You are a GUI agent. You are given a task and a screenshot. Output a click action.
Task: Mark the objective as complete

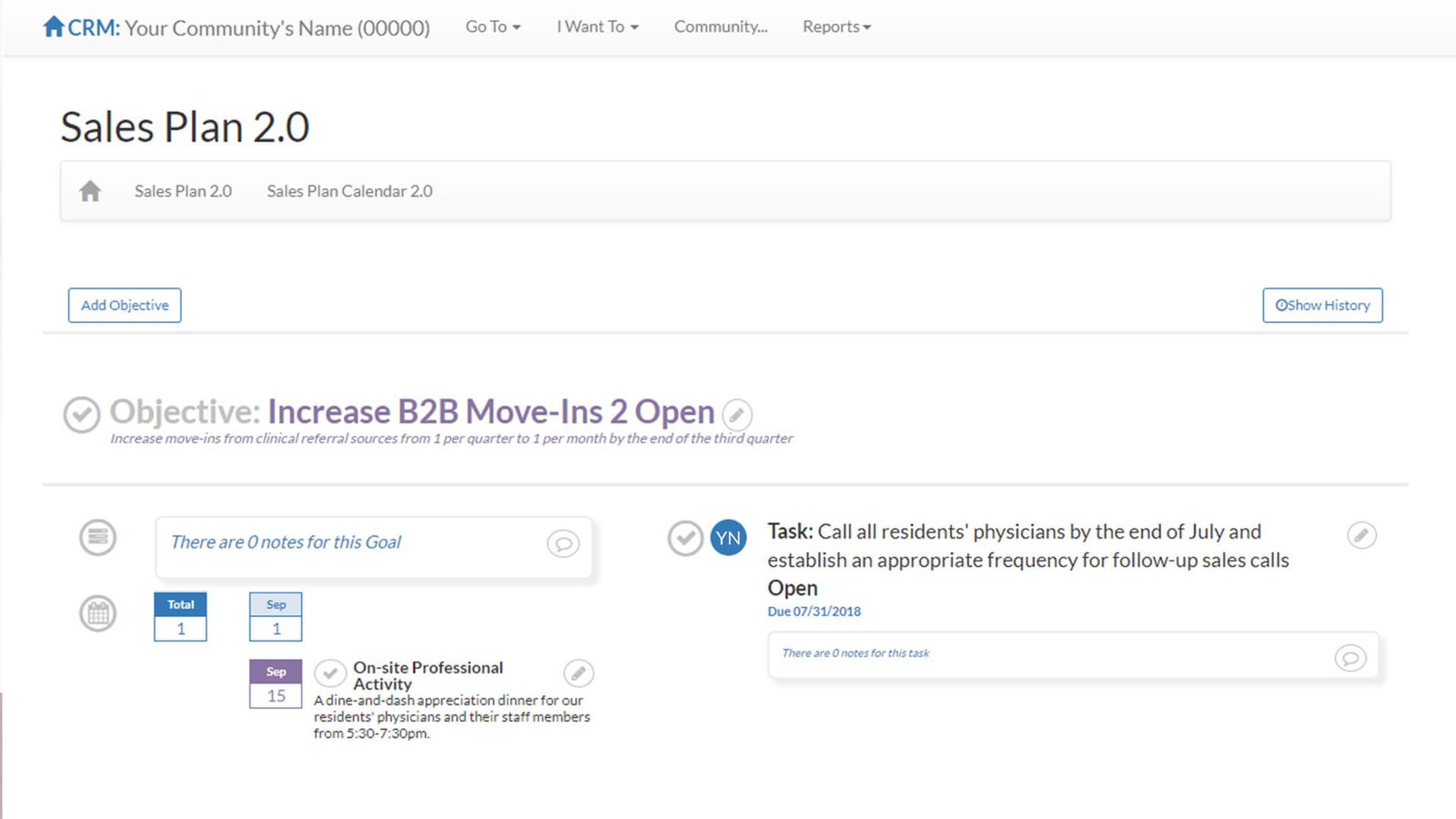[x=81, y=415]
